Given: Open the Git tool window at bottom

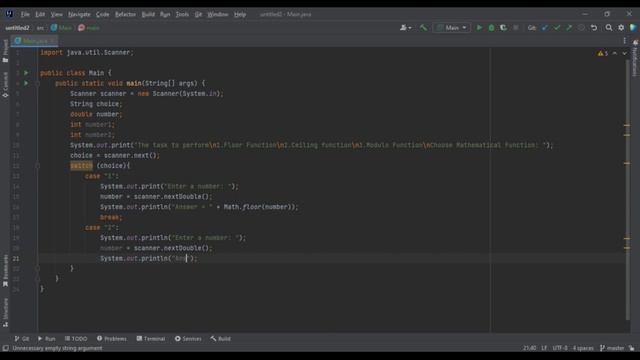Looking at the screenshot, I should pyautogui.click(x=22, y=338).
